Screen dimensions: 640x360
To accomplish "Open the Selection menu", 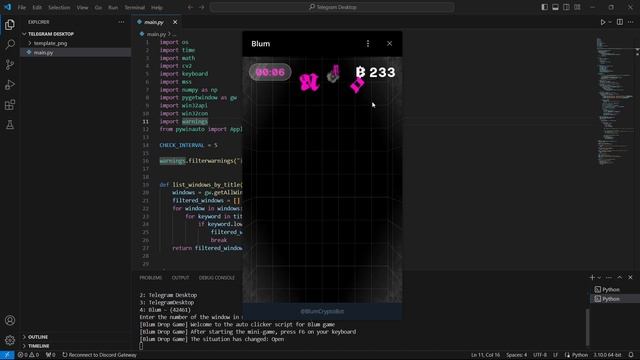I will [x=59, y=7].
